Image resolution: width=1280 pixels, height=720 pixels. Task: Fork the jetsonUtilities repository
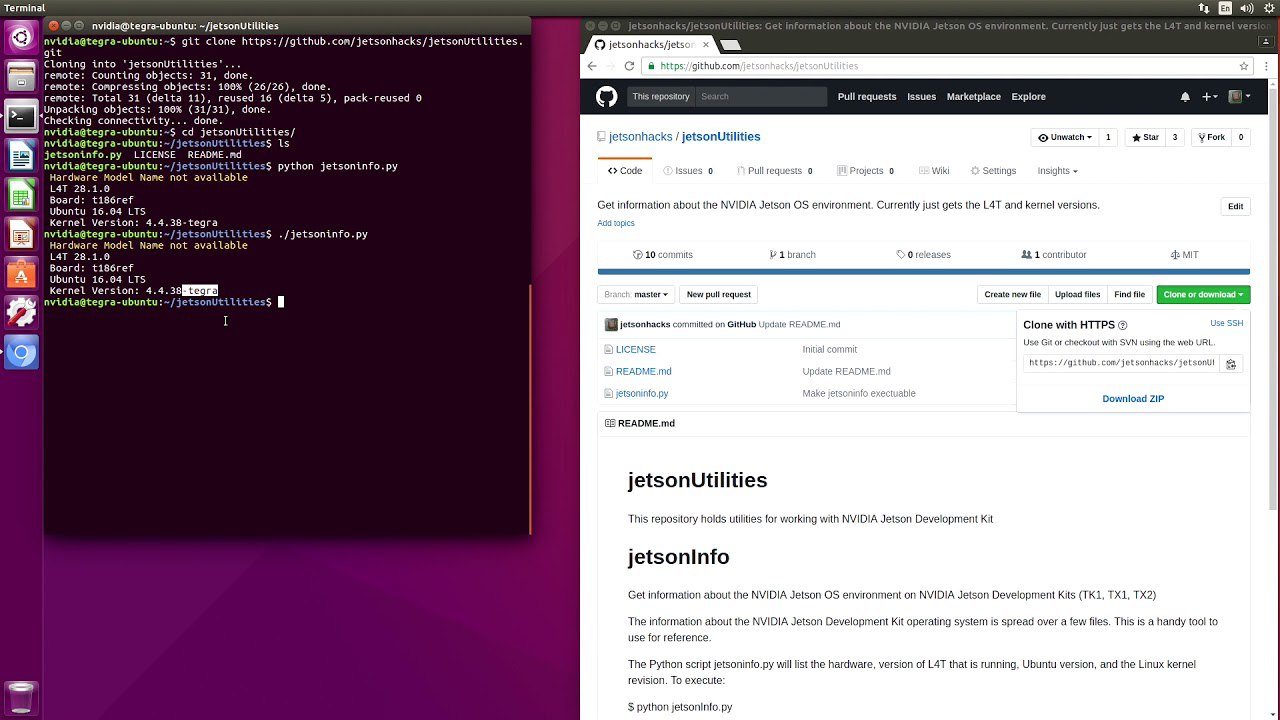[x=1211, y=138]
